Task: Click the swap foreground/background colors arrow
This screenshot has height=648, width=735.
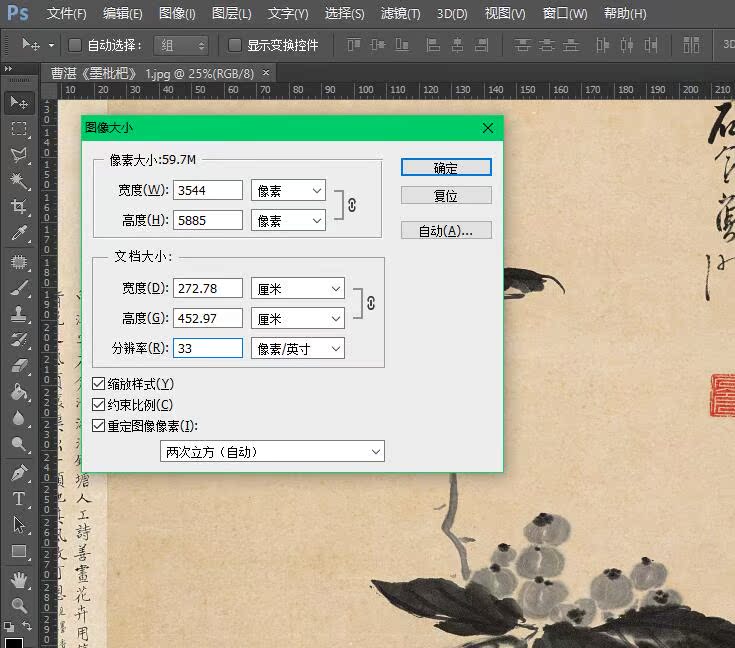Action: point(27,626)
